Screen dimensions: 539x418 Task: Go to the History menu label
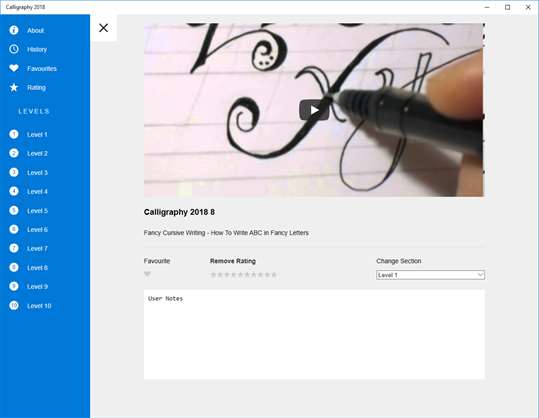(37, 50)
